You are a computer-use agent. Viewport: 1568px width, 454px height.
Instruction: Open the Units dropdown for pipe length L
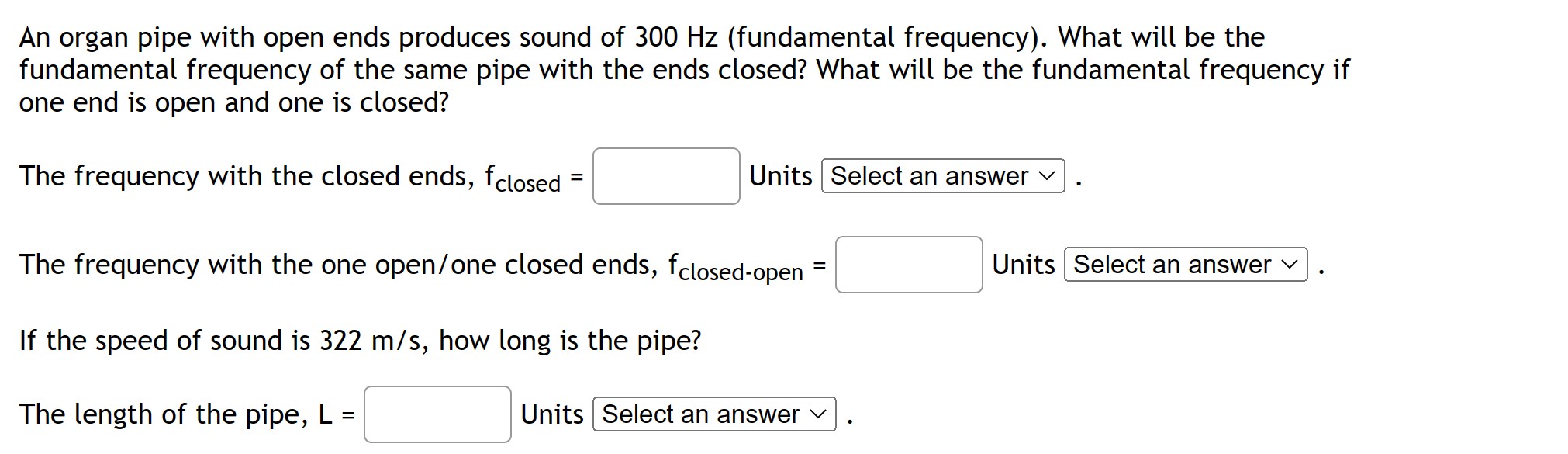713,414
